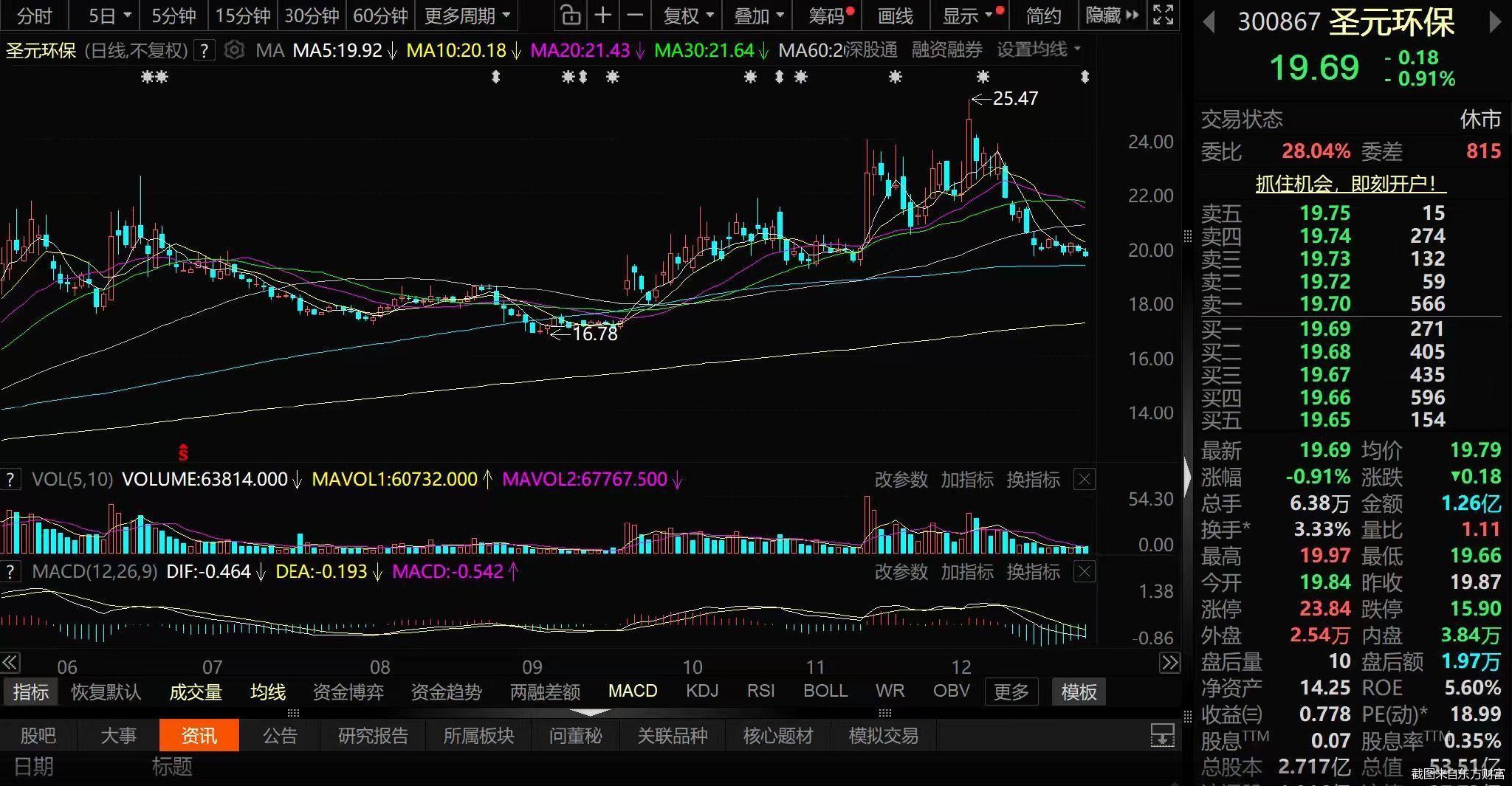Switch to the 公告 announcements tab
Viewport: 1512px width, 786px height.
[281, 735]
